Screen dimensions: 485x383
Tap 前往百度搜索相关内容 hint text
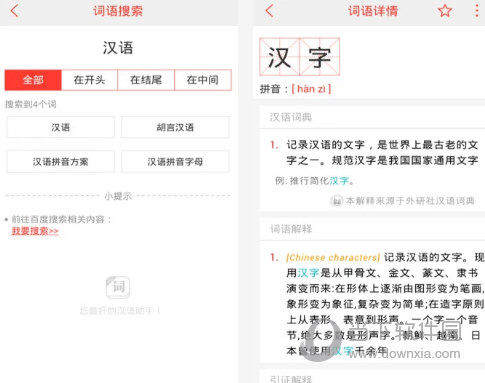pos(61,219)
